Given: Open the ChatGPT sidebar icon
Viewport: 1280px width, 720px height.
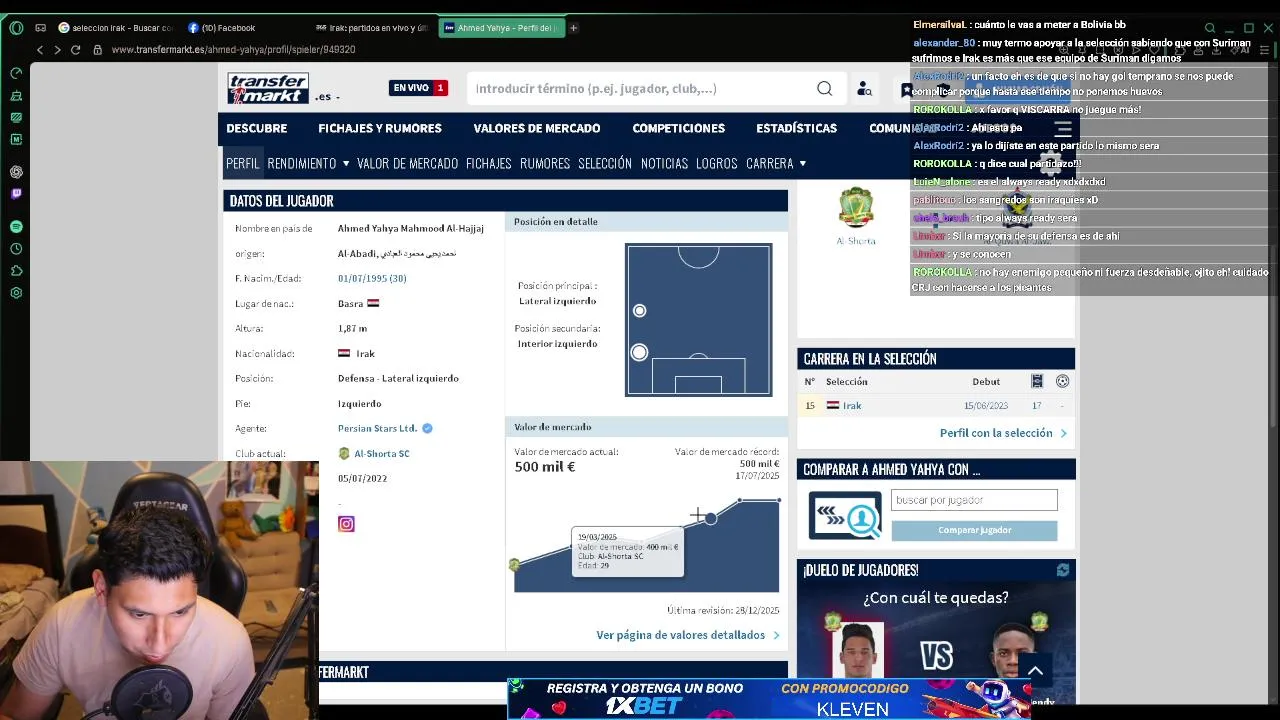Looking at the screenshot, I should (16, 172).
